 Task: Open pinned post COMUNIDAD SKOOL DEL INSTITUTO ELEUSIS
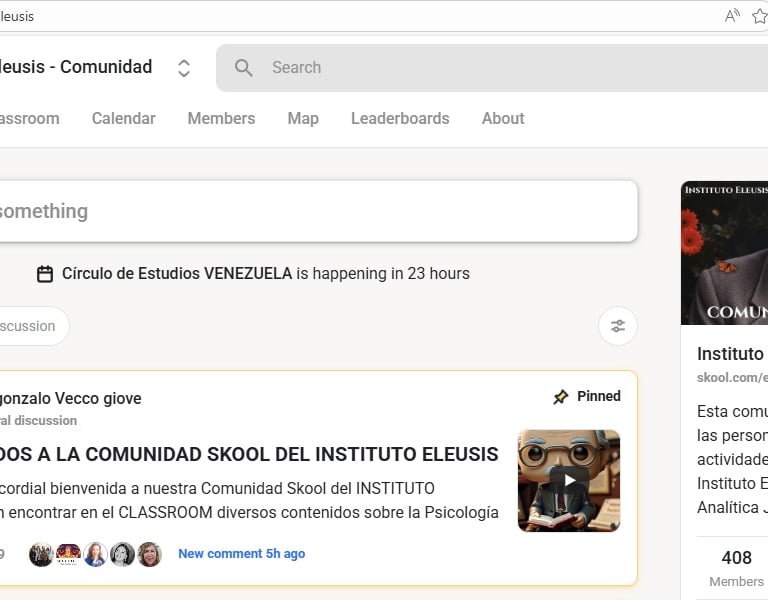point(249,455)
